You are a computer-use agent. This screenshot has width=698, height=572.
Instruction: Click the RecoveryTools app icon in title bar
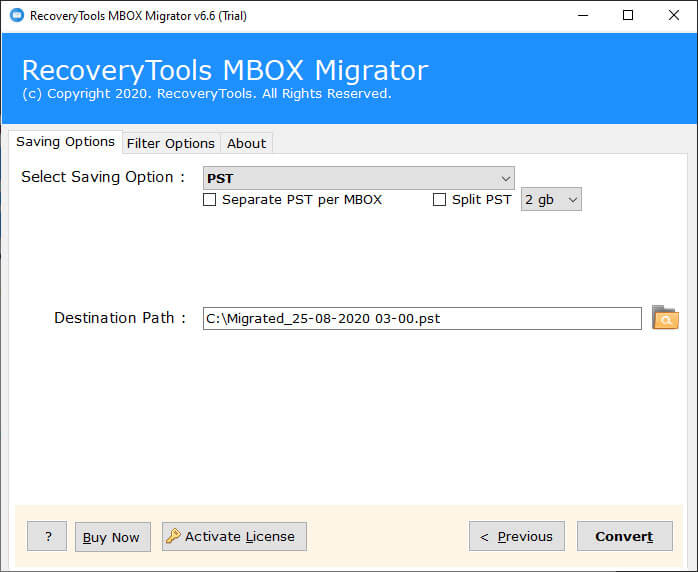[x=17, y=15]
